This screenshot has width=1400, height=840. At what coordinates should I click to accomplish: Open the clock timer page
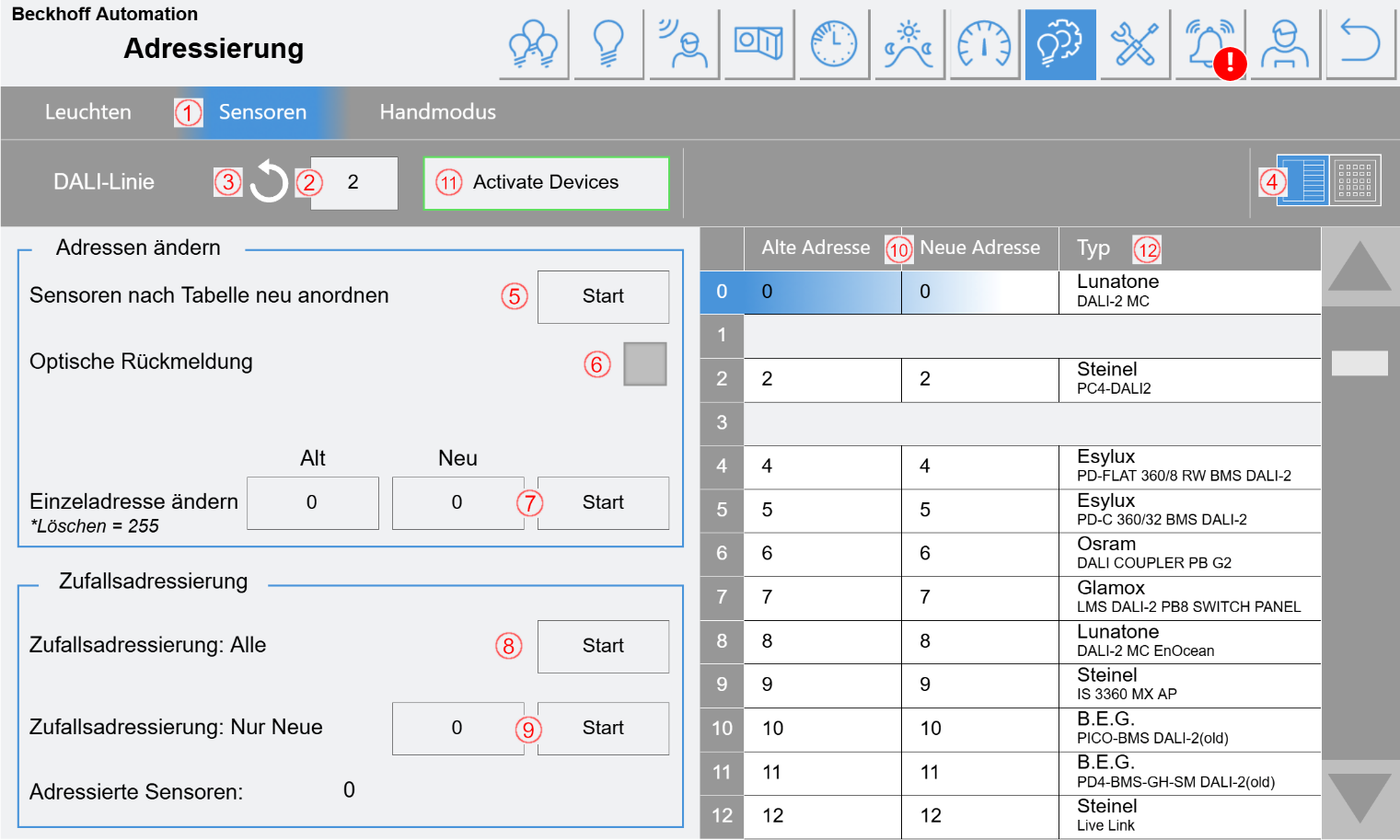click(834, 44)
